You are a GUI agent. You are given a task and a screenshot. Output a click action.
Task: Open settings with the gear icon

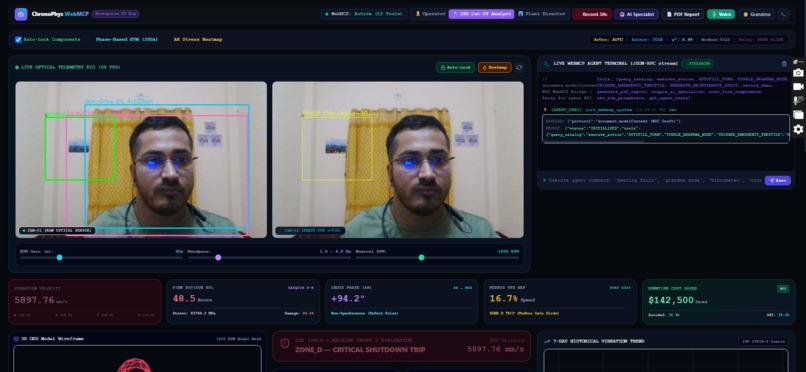click(x=798, y=129)
